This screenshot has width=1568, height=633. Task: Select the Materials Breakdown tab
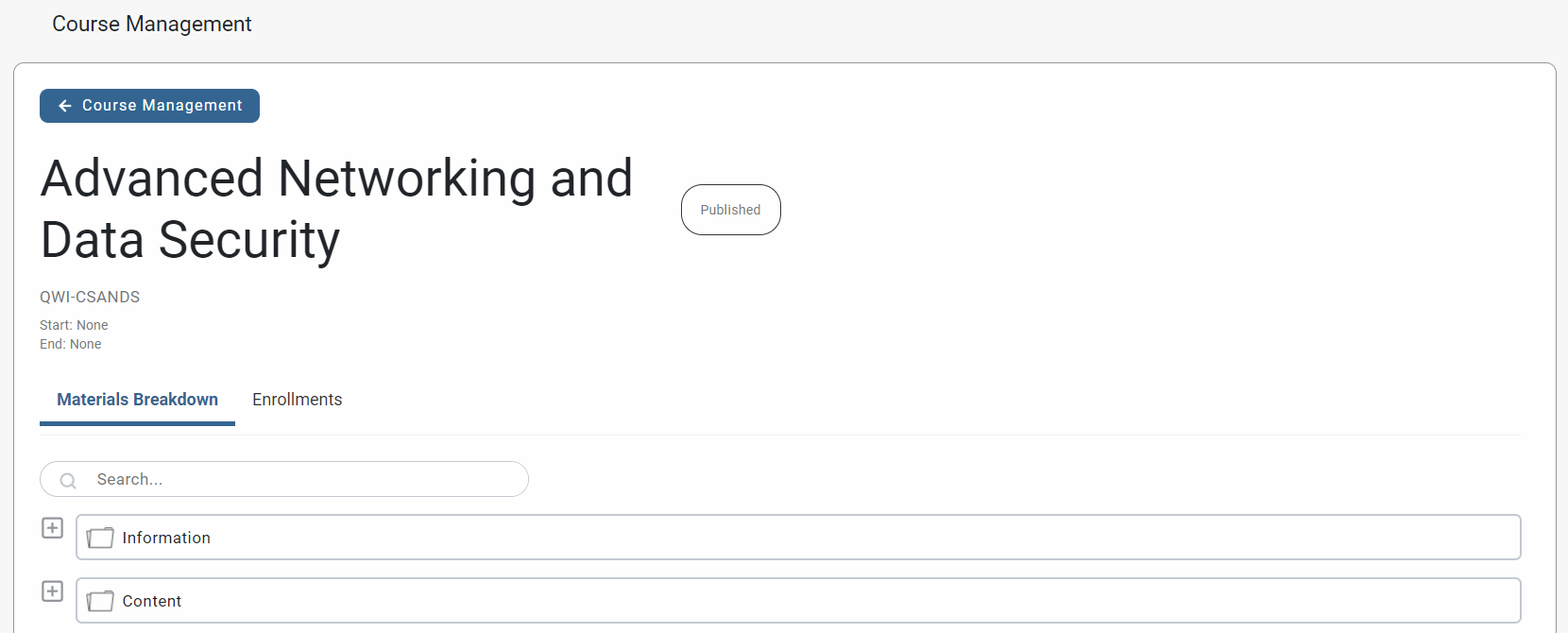[137, 400]
